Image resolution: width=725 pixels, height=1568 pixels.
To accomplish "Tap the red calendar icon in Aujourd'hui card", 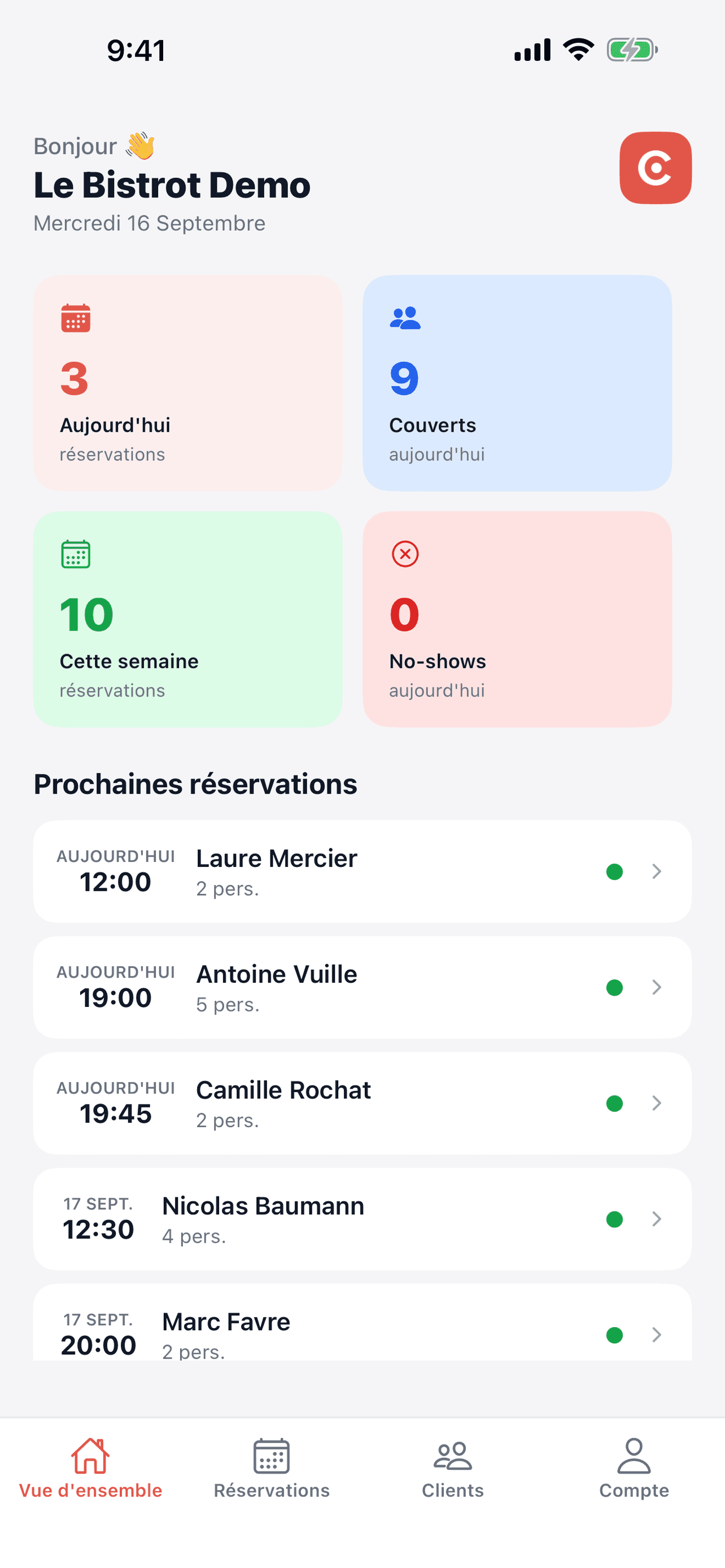I will point(76,318).
